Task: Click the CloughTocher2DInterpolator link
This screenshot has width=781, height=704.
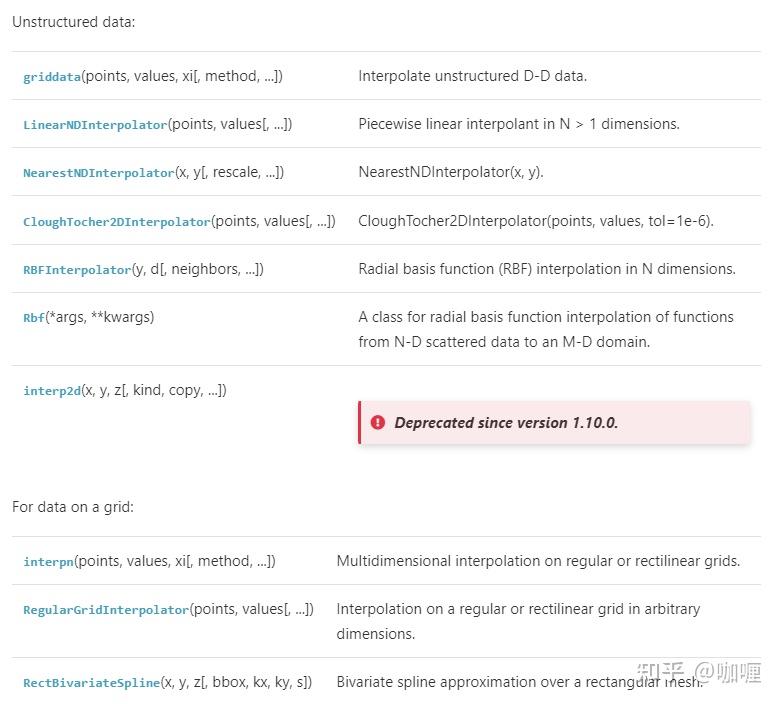Action: [116, 221]
